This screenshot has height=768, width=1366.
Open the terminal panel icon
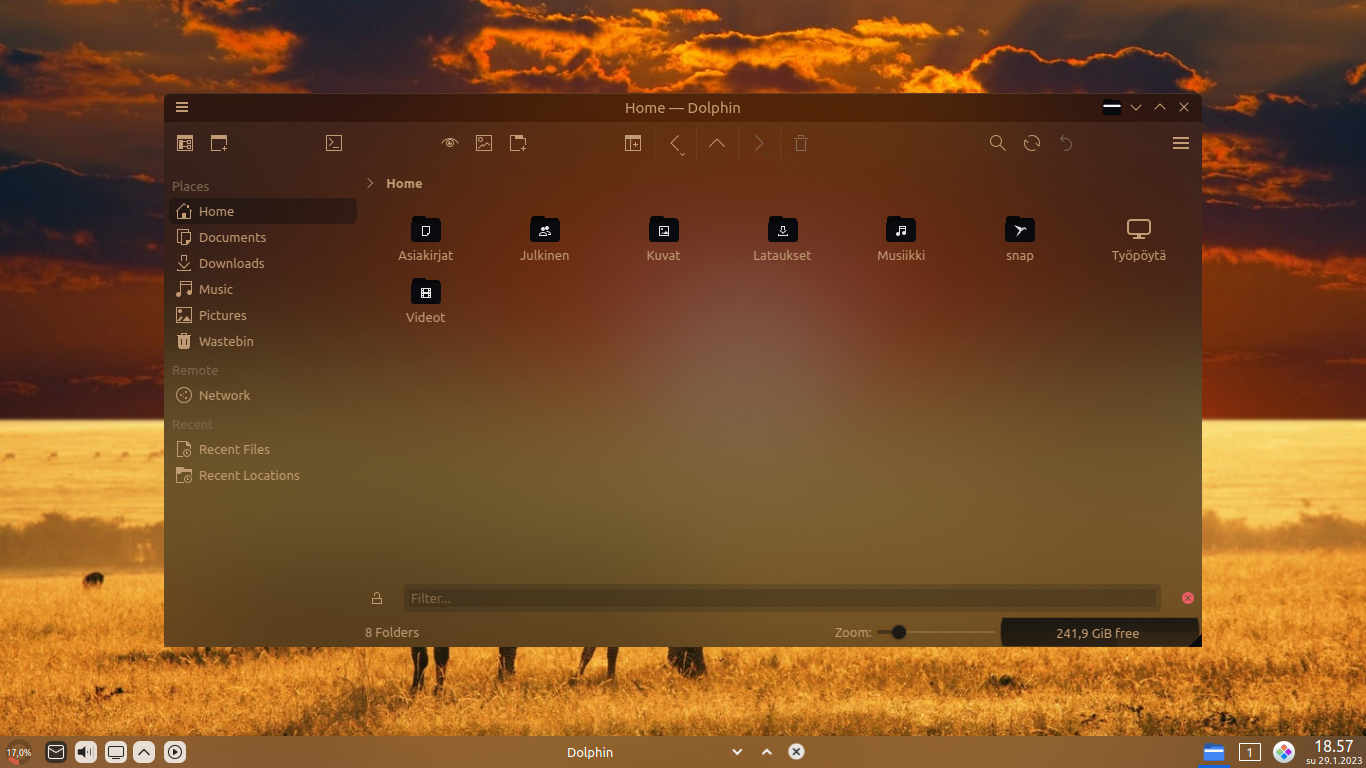[334, 143]
